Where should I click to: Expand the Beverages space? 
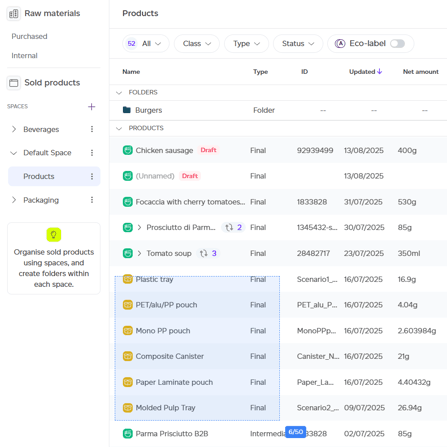pyautogui.click(x=14, y=129)
